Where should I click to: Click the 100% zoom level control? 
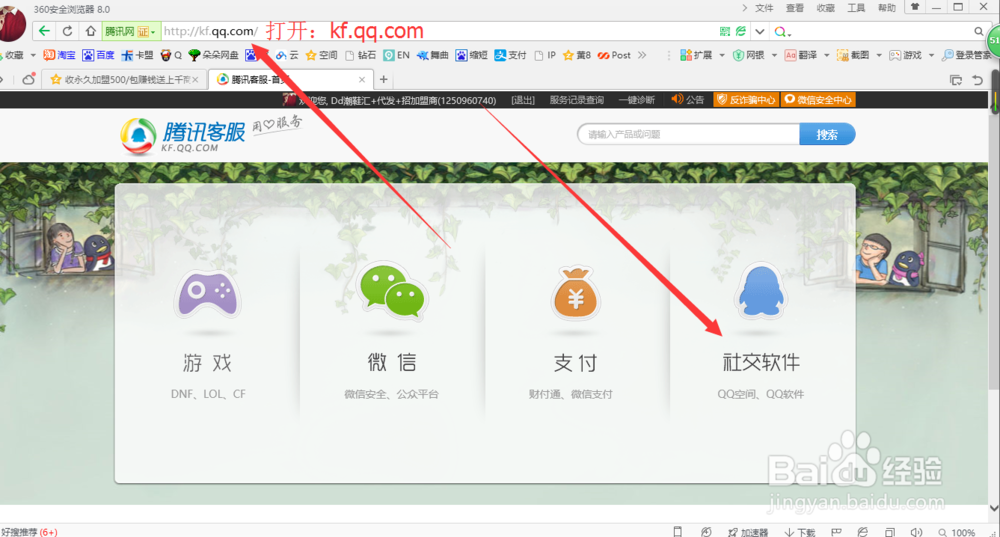coord(957,532)
